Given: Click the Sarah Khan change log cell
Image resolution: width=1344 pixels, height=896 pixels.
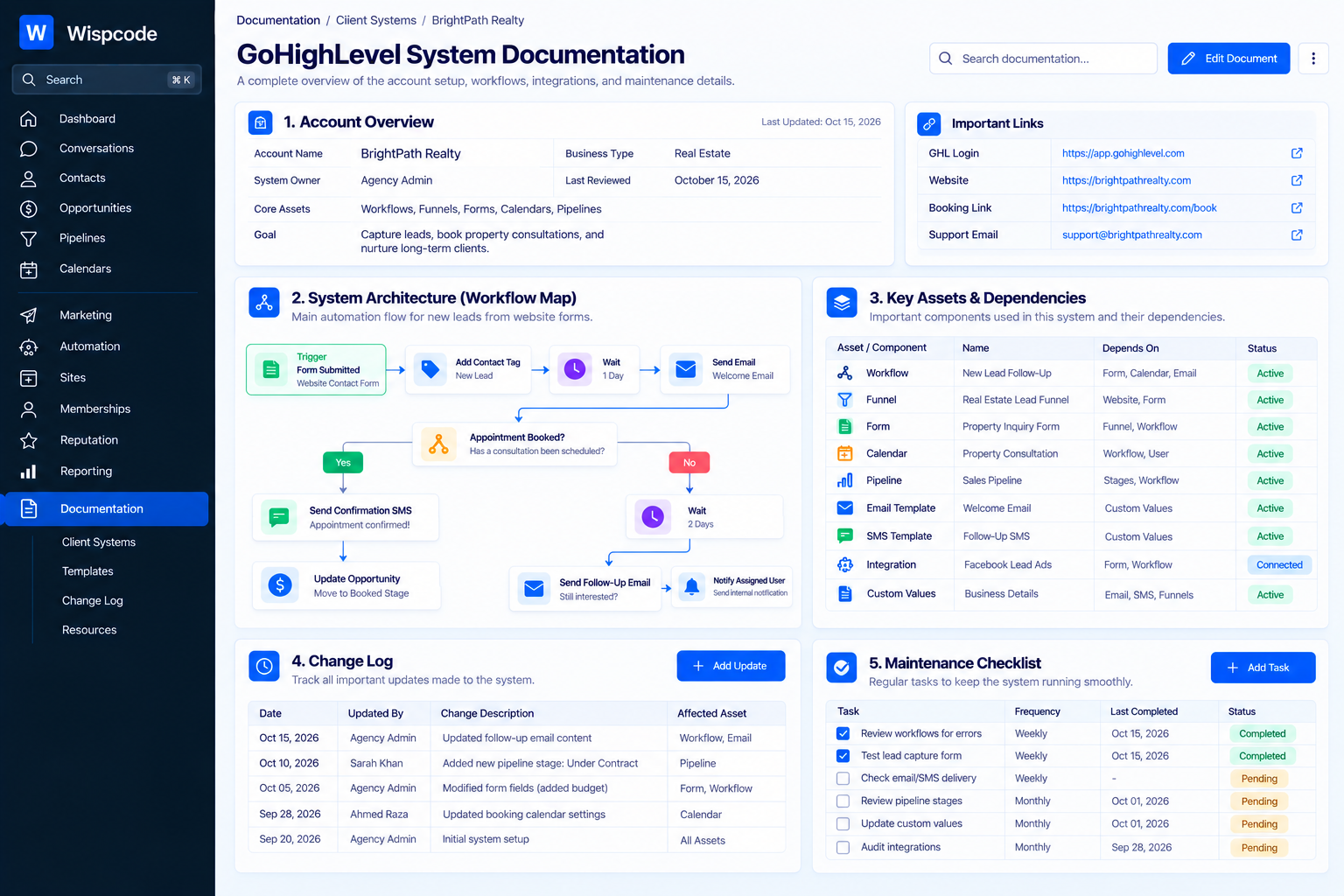Looking at the screenshot, I should pyautogui.click(x=376, y=763).
